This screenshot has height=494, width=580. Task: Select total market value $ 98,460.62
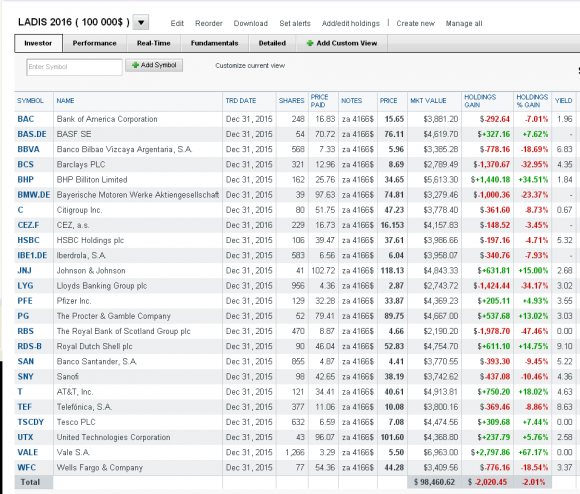pyautogui.click(x=434, y=482)
